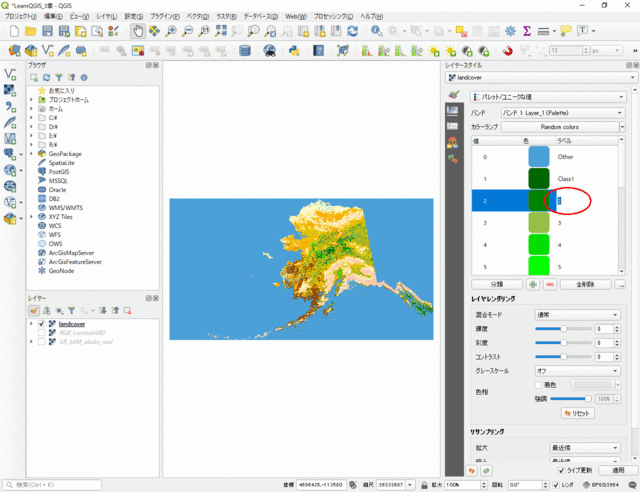Open the grayscale Off dropdown
The height and width of the screenshot is (492, 640).
(578, 371)
